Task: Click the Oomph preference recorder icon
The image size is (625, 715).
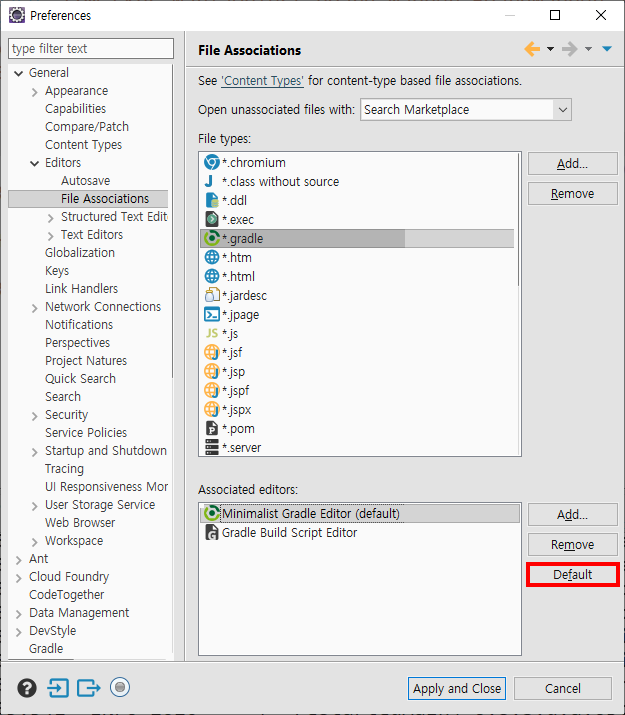Action: [120, 687]
